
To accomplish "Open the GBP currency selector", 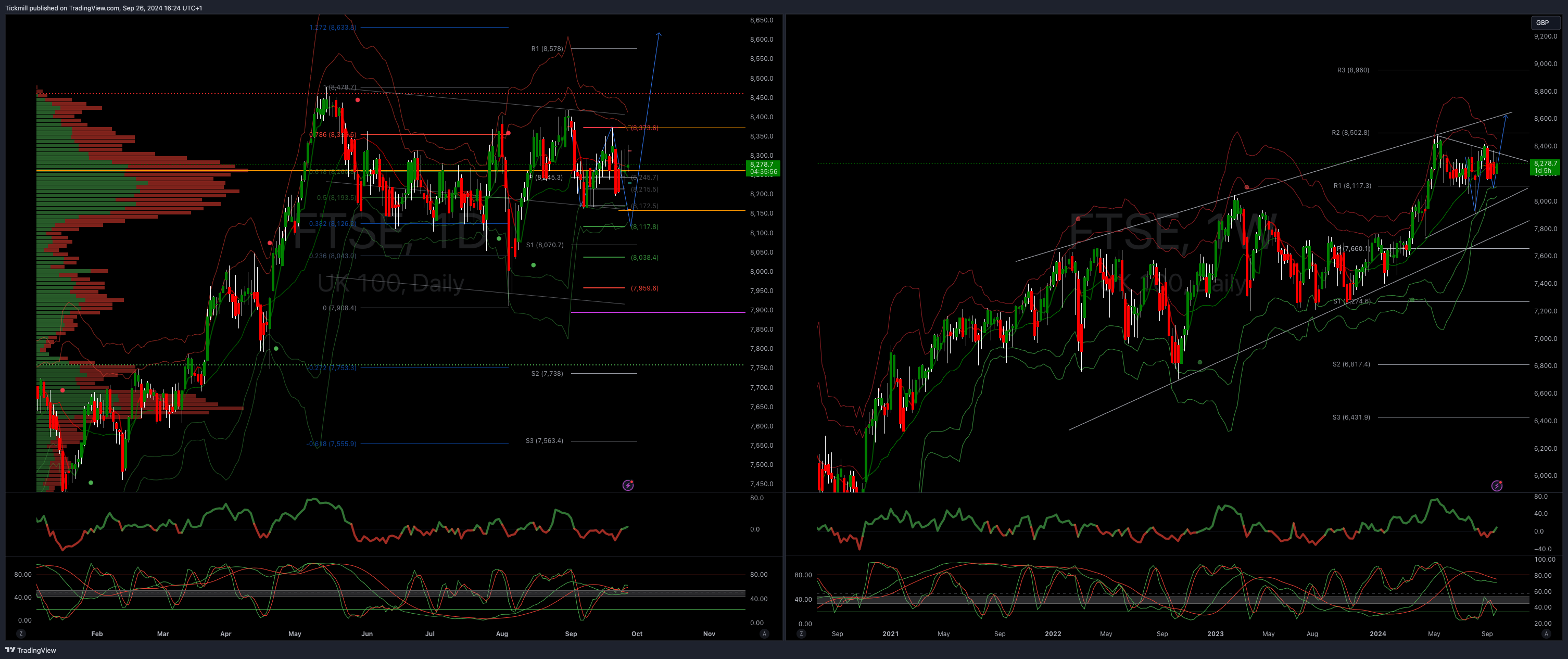I will click(x=1546, y=22).
